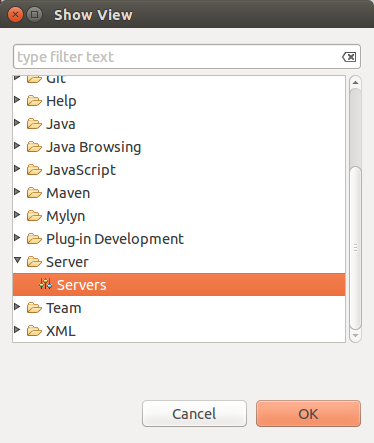Image resolution: width=374 pixels, height=443 pixels.
Task: Click the Maven folder icon
Action: [x=34, y=192]
